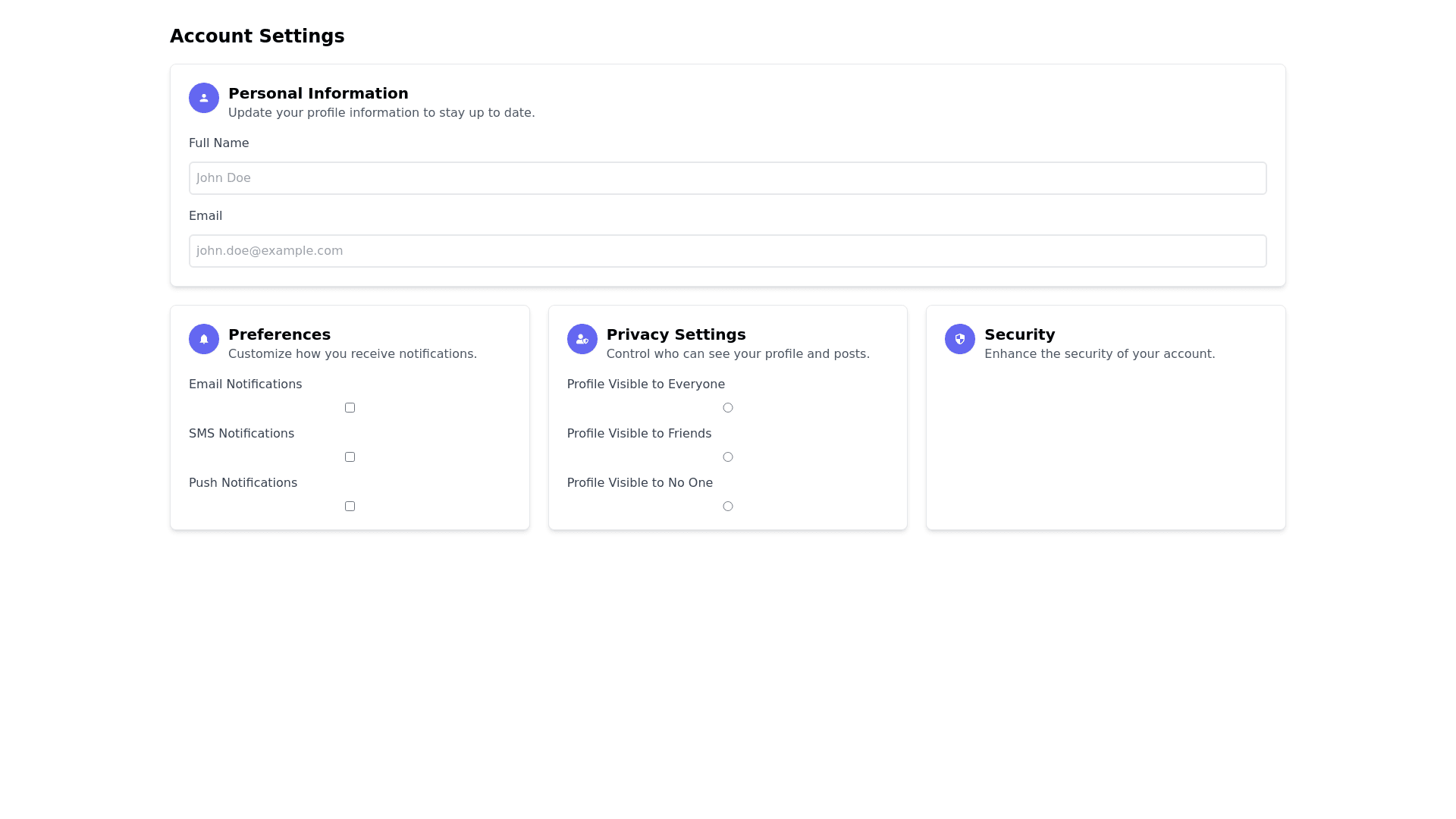Screen dimensions: 1456x819
Task: Check the Push Notifications checkbox
Action: click(350, 507)
